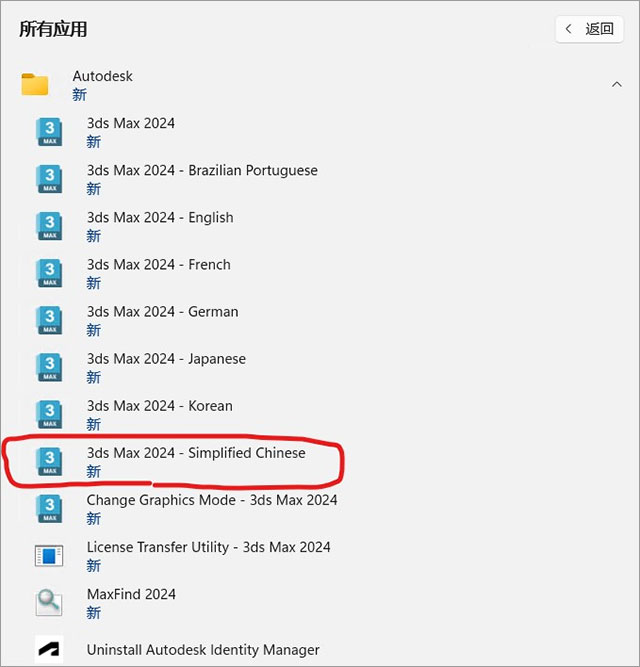640x667 pixels.
Task: Click the 3ds Max Simplified Chinese icon
Action: click(x=50, y=462)
